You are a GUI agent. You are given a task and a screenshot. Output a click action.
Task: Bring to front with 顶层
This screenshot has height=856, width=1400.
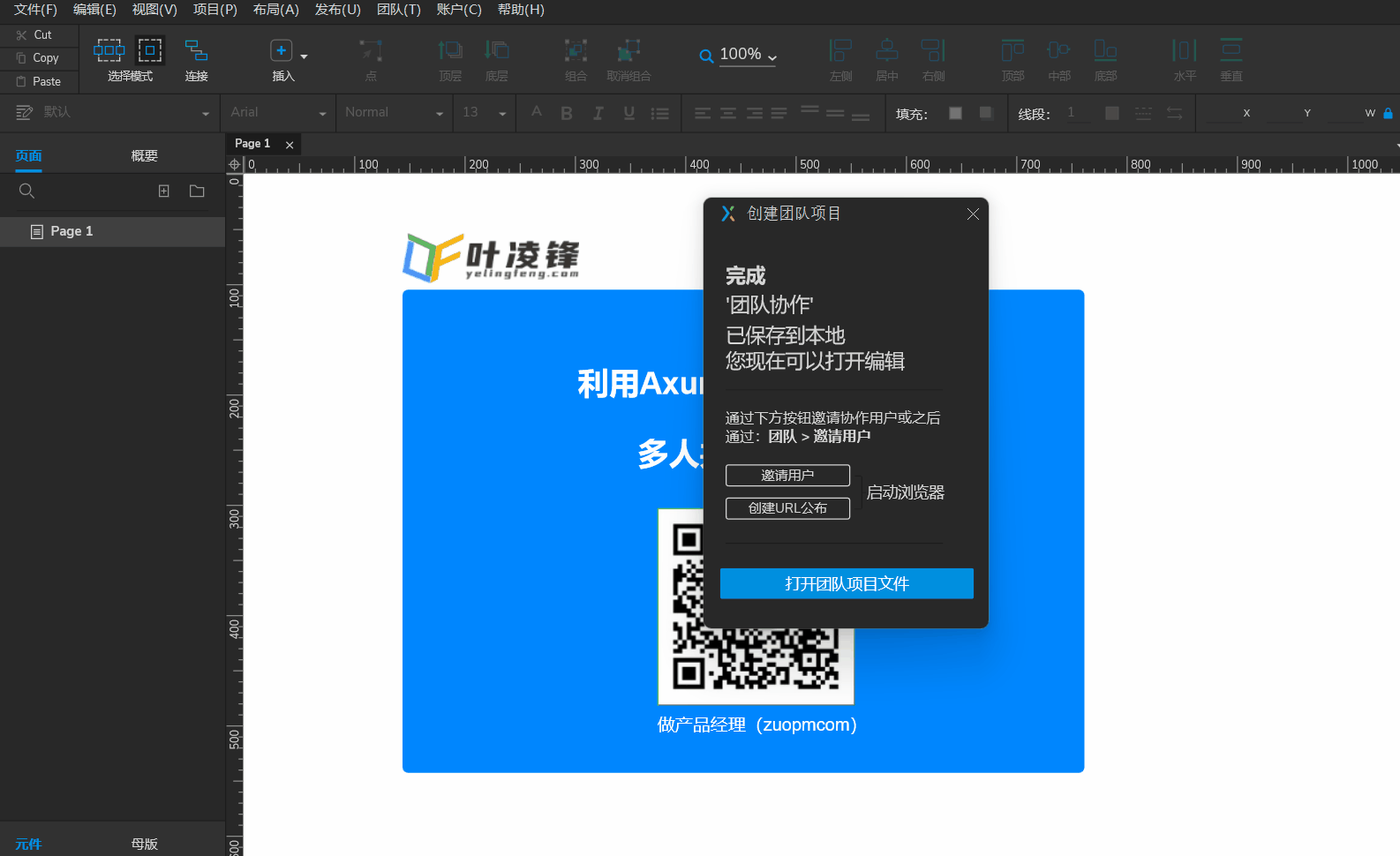(450, 59)
